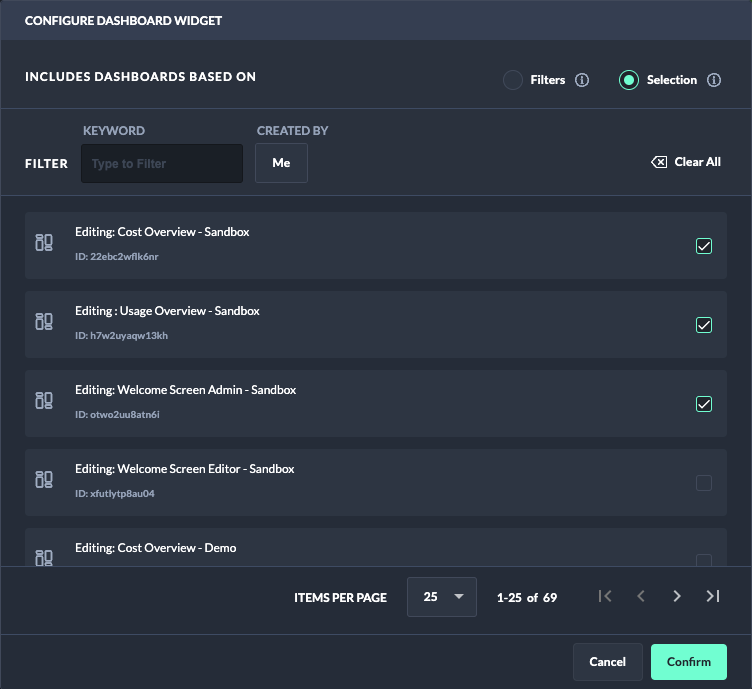Viewport: 752px width, 689px height.
Task: Go to the next page of results
Action: point(677,596)
